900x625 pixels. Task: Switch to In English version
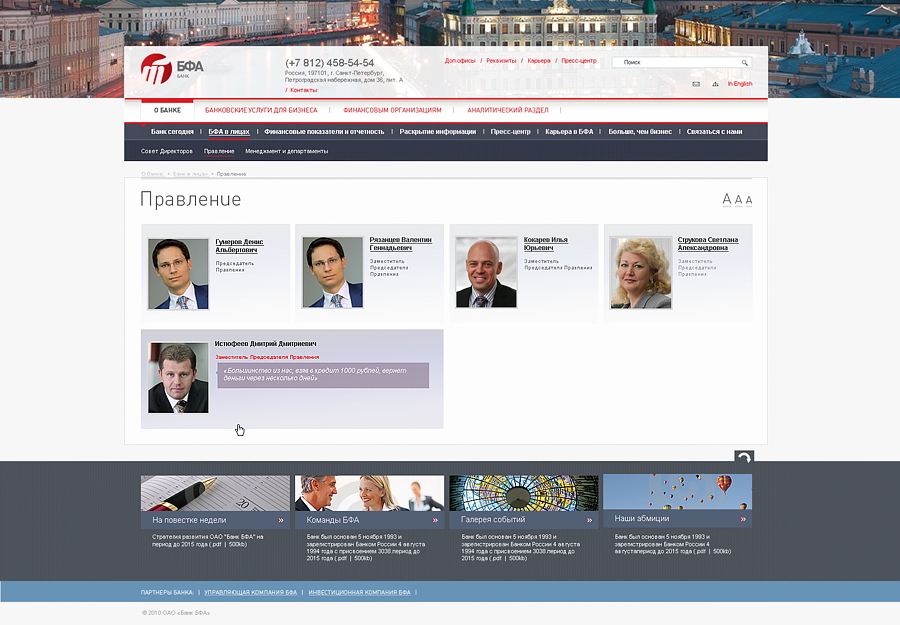740,84
